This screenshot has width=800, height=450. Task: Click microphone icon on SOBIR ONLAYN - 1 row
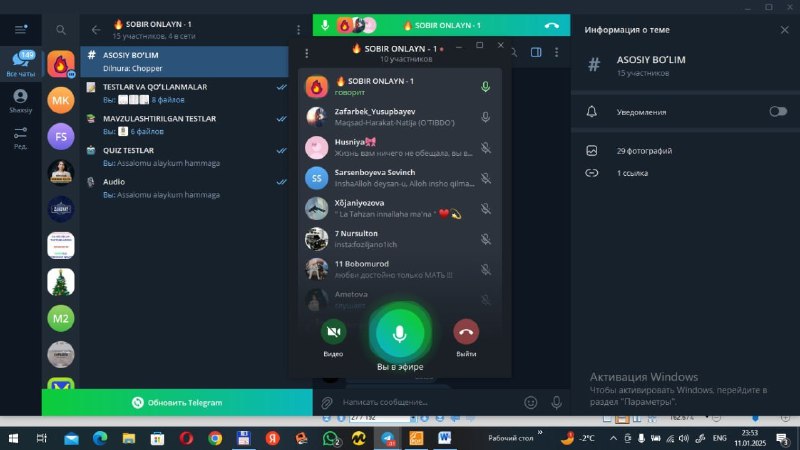[x=485, y=86]
